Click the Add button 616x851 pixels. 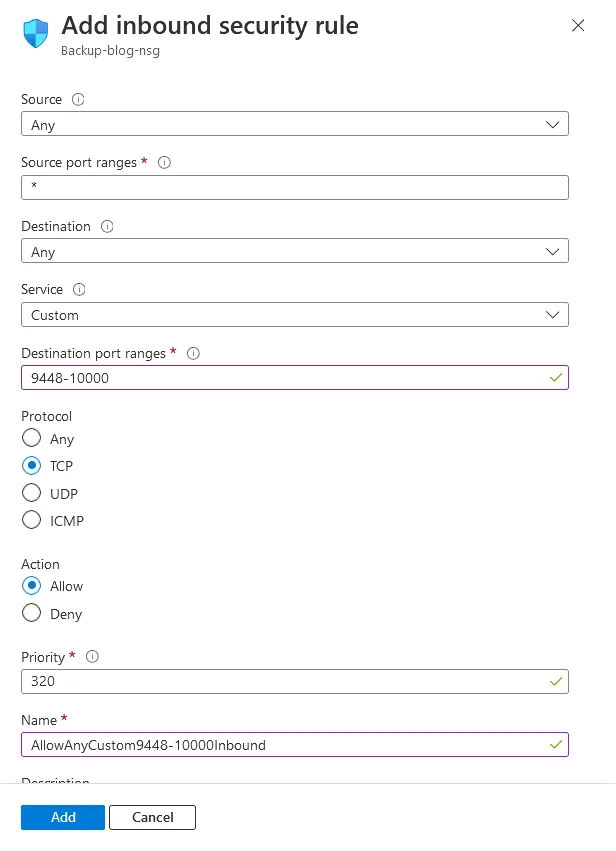[x=62, y=817]
